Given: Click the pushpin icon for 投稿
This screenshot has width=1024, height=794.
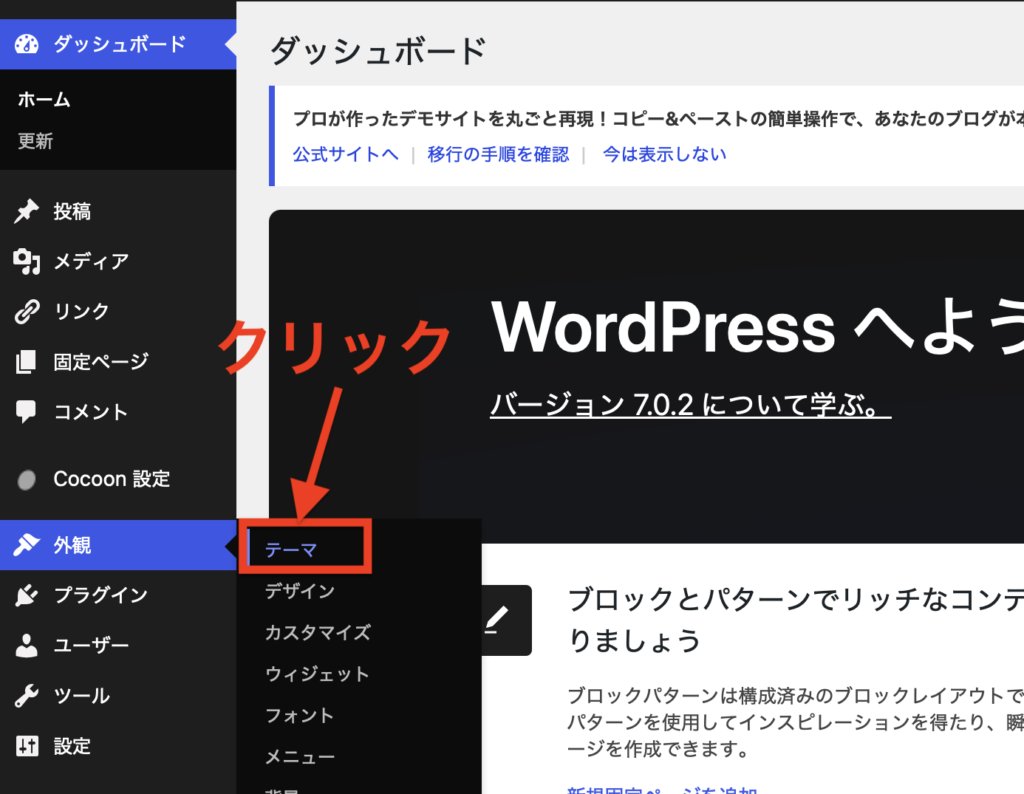Looking at the screenshot, I should (26, 211).
